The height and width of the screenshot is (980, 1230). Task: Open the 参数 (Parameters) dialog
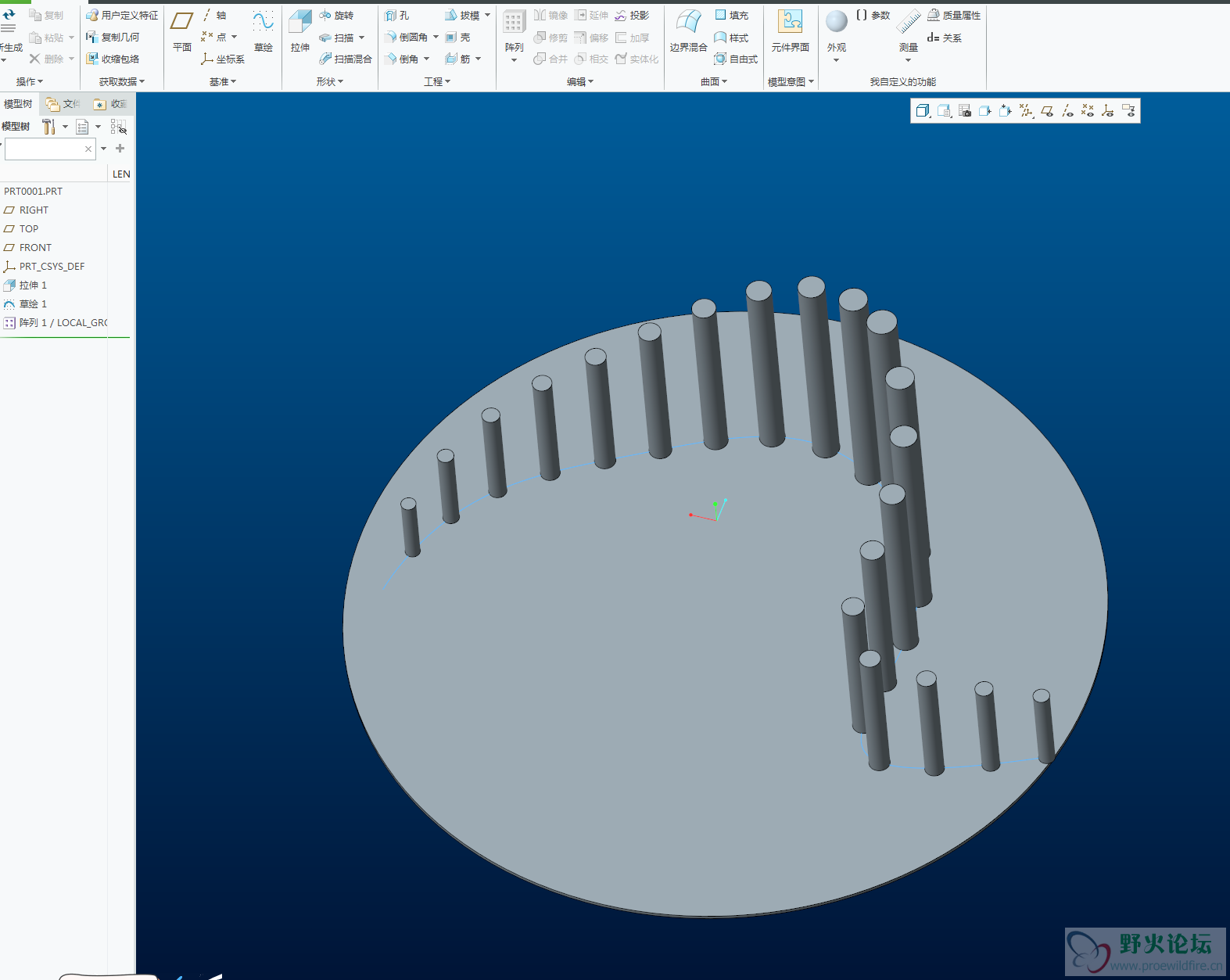point(873,16)
